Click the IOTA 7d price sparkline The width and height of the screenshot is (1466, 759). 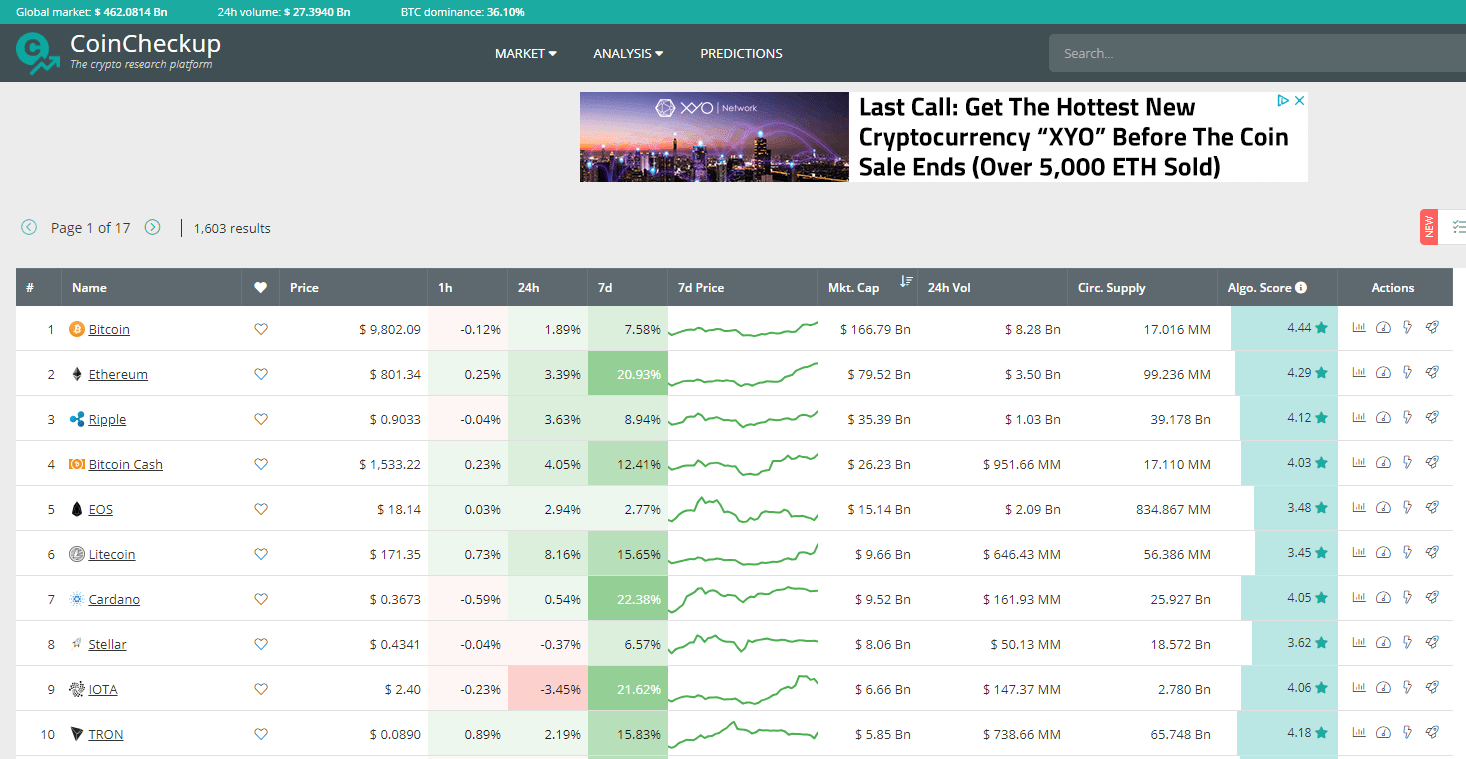pos(742,689)
